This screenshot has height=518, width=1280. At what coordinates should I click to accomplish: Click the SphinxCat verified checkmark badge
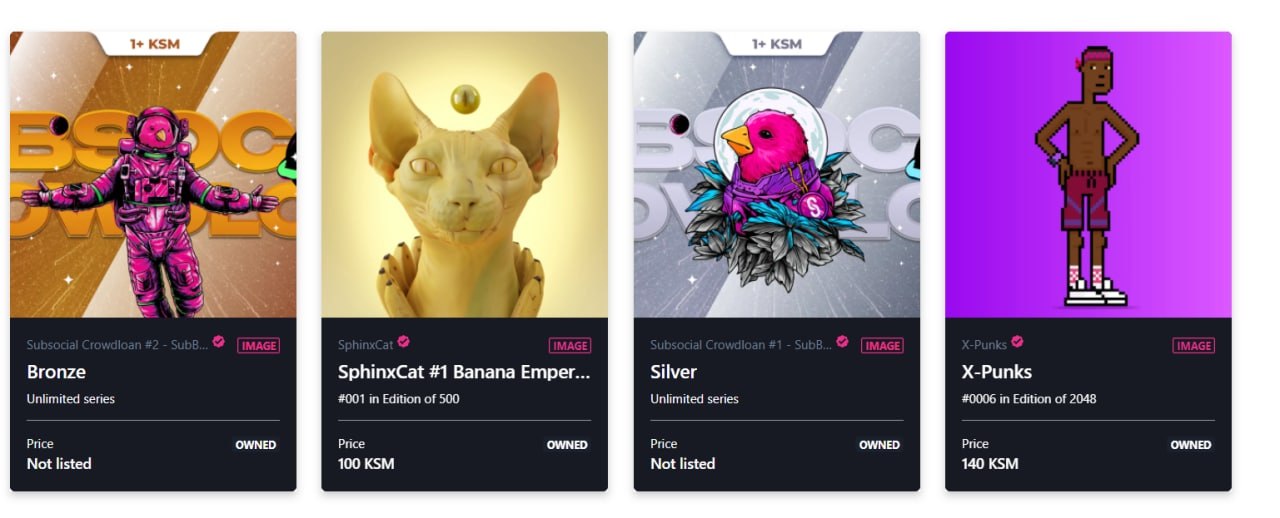click(x=403, y=342)
